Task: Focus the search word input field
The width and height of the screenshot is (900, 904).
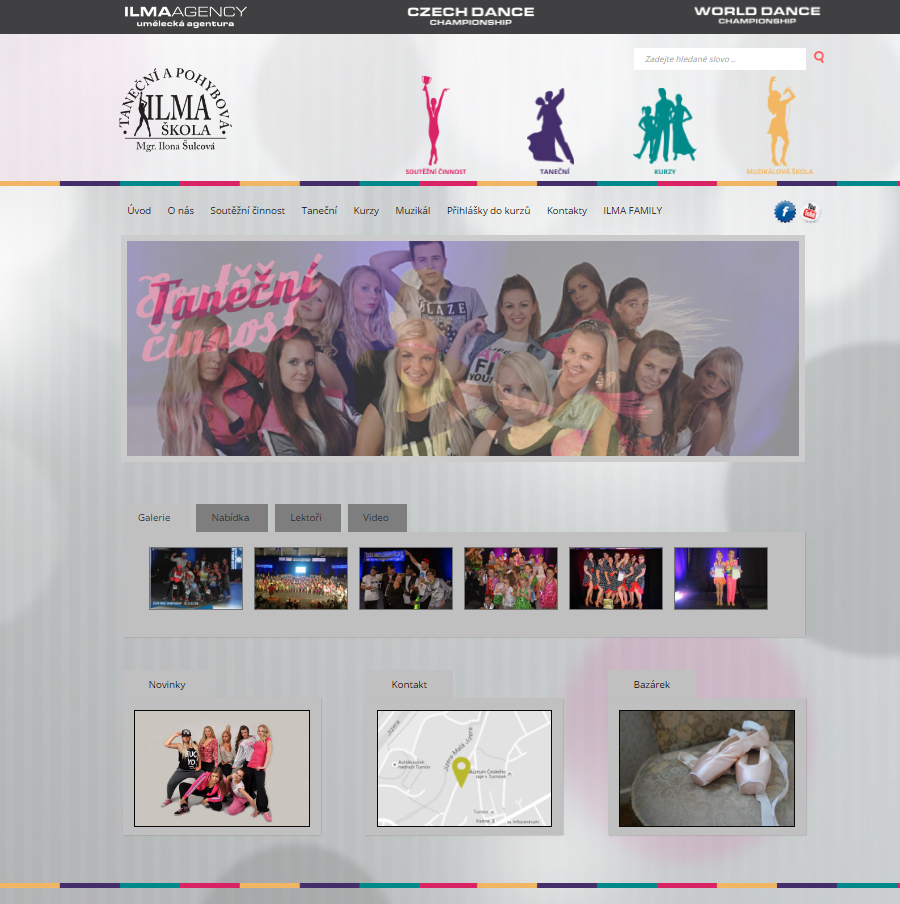Action: (x=720, y=59)
